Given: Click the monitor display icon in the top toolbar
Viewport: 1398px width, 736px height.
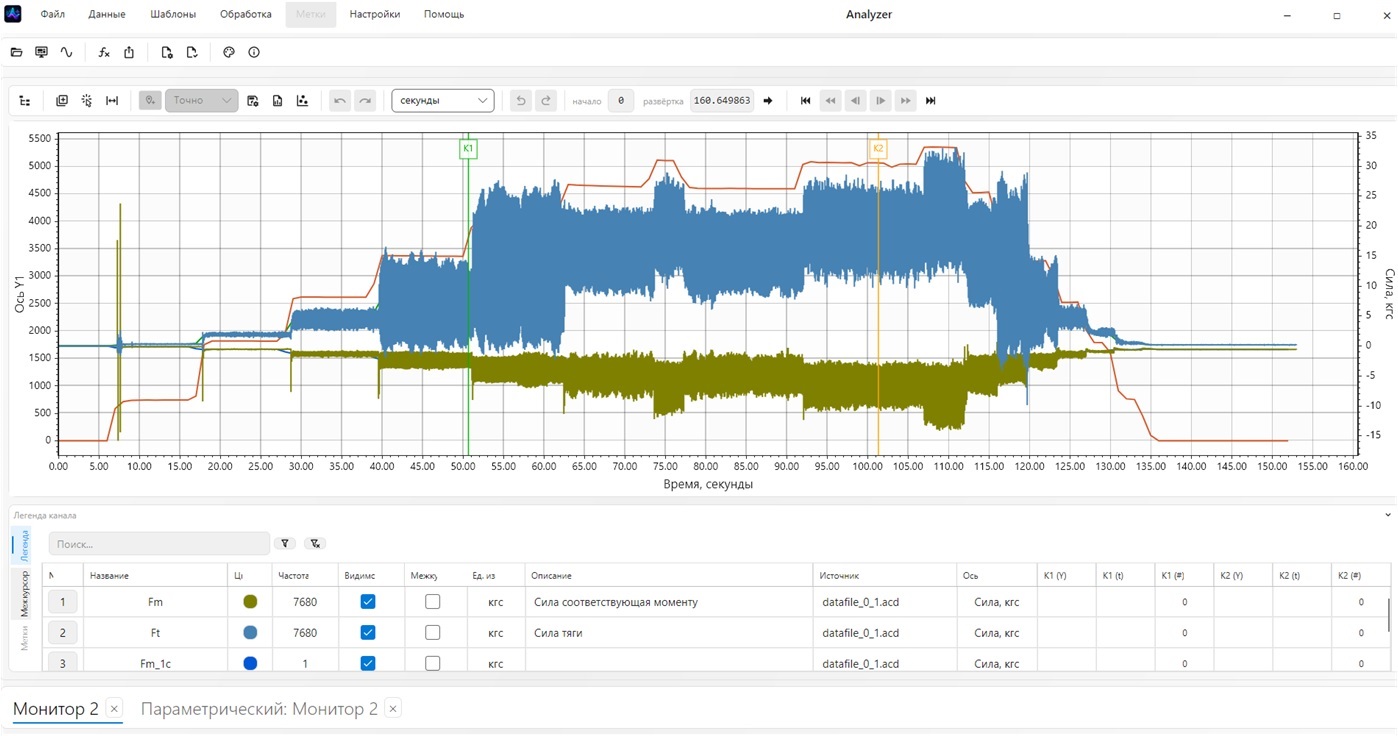Looking at the screenshot, I should point(41,52).
